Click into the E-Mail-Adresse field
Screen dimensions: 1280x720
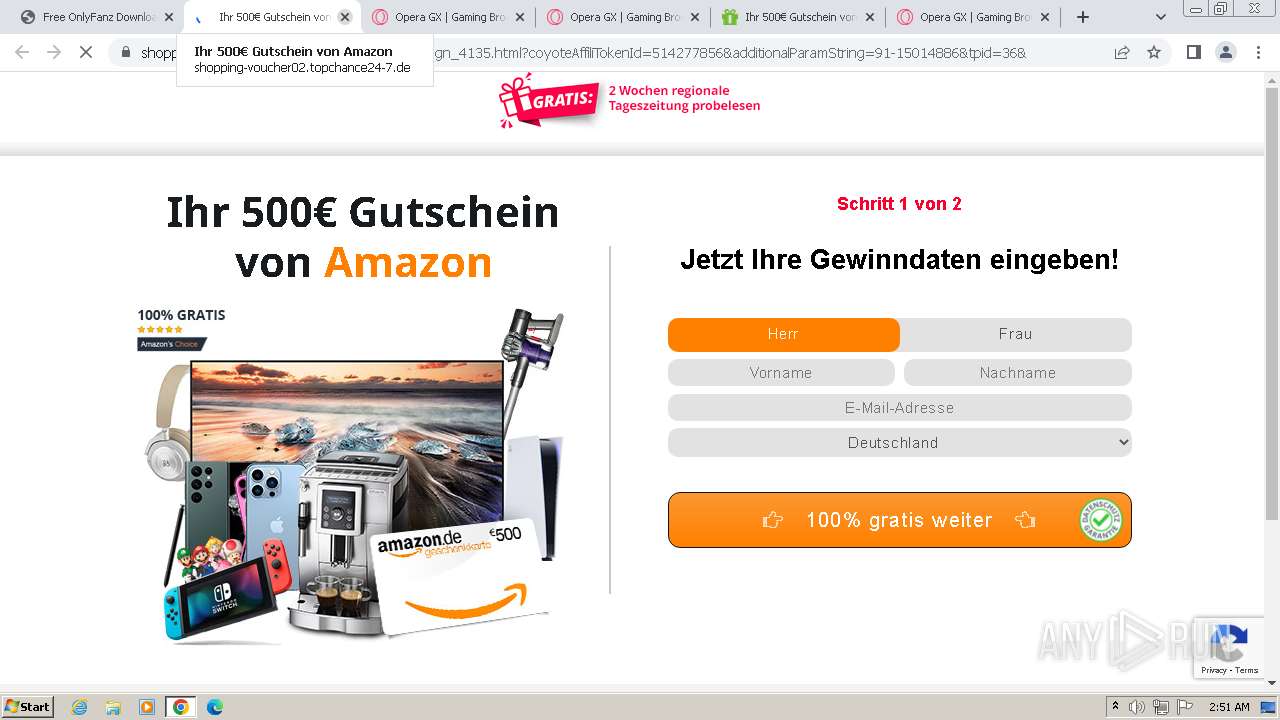pyautogui.click(x=900, y=408)
